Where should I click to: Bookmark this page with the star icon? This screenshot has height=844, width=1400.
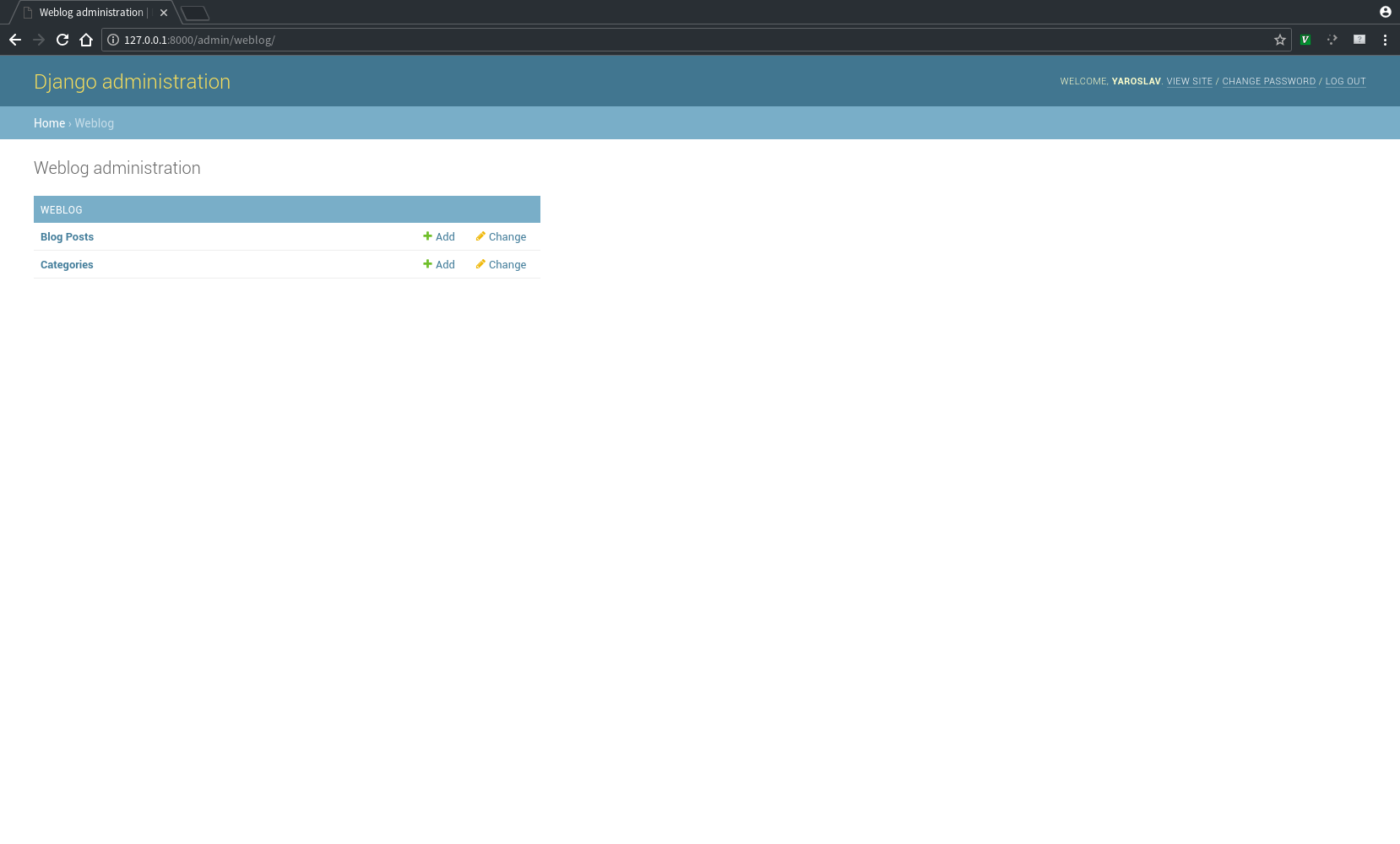1279,40
